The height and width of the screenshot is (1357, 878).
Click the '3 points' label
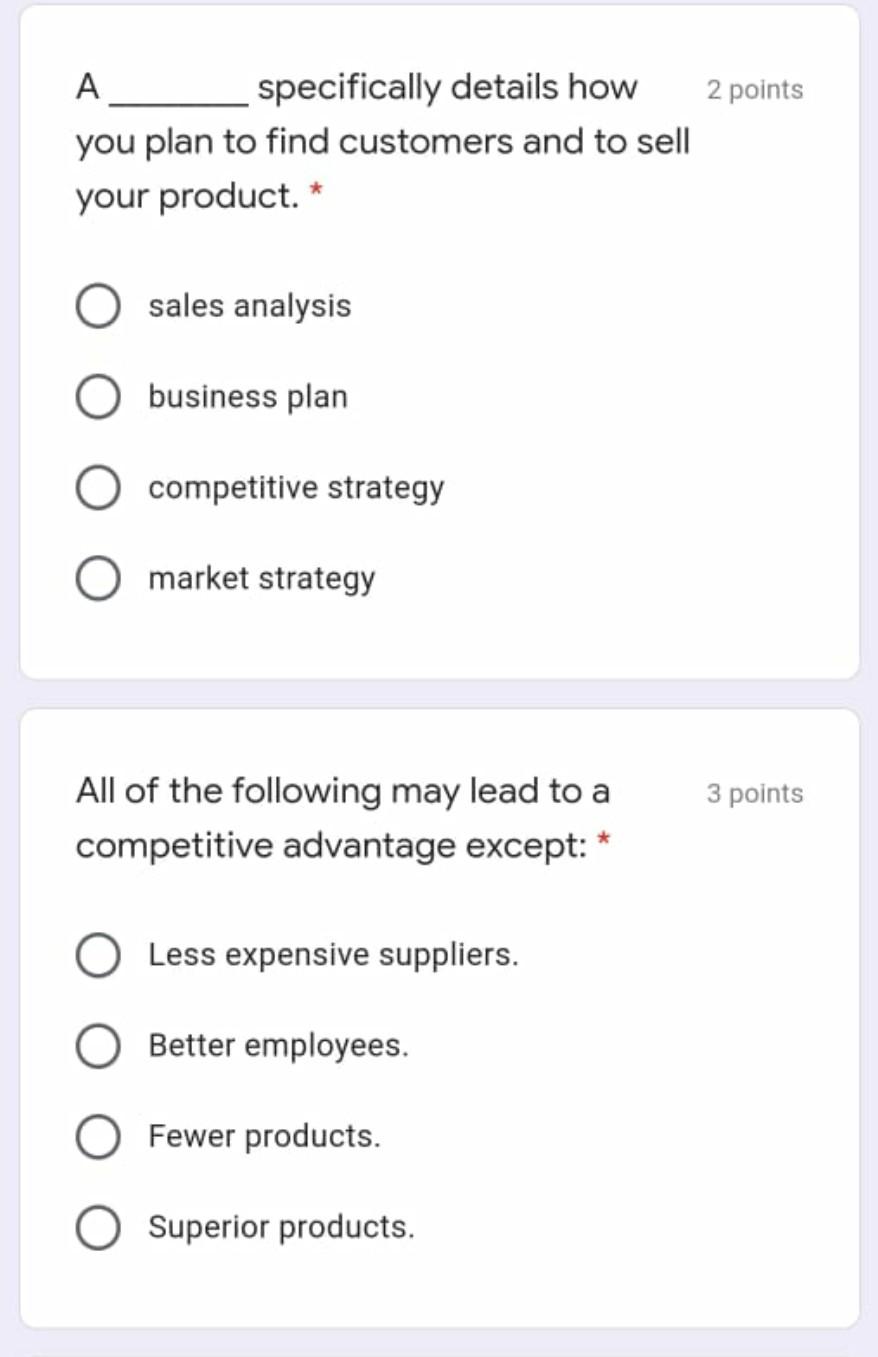(x=754, y=794)
